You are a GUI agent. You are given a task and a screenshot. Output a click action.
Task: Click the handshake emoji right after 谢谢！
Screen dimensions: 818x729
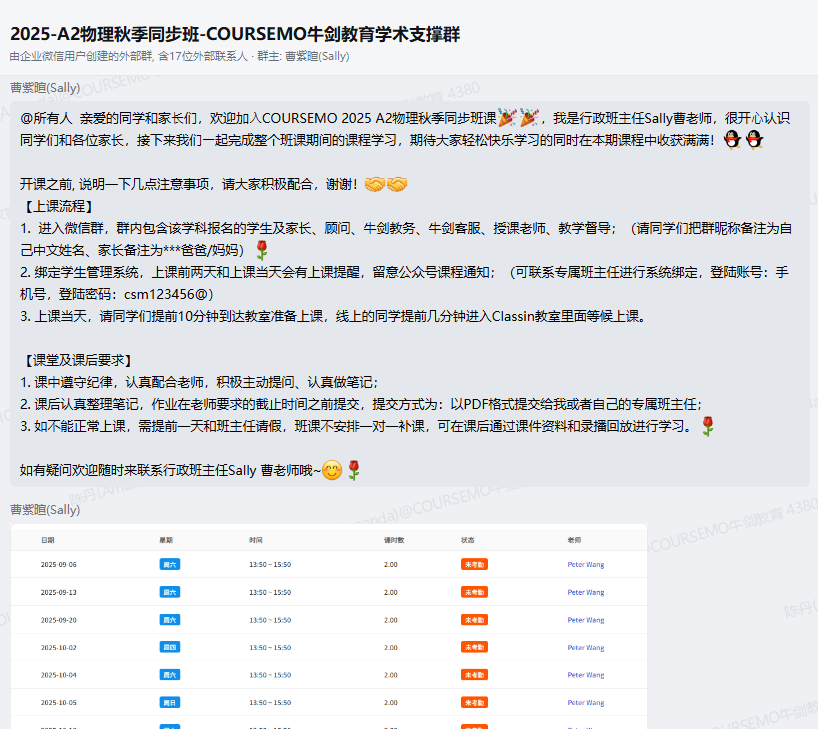pyautogui.click(x=375, y=184)
